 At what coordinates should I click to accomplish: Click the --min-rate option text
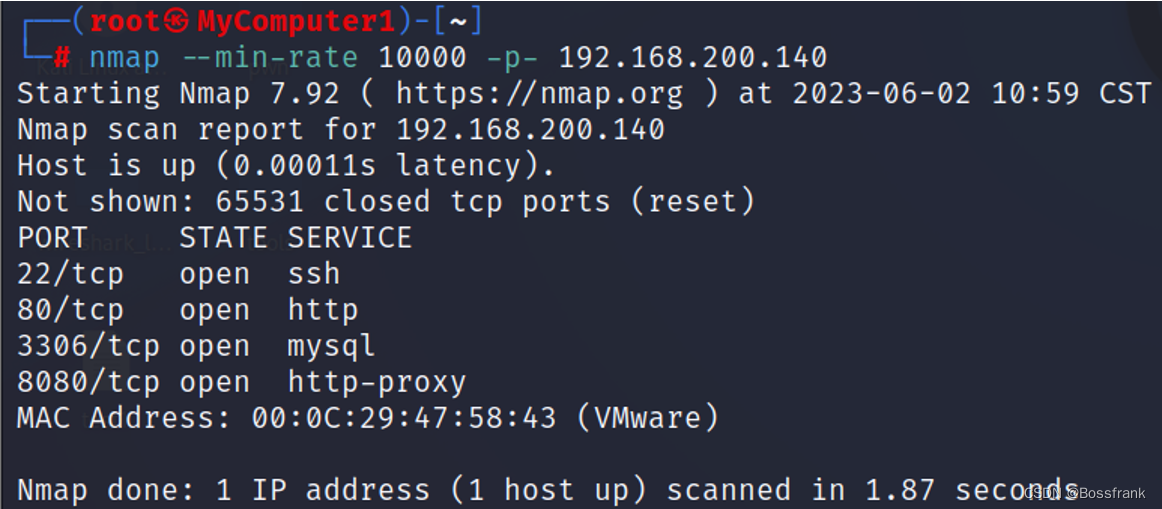(270, 58)
